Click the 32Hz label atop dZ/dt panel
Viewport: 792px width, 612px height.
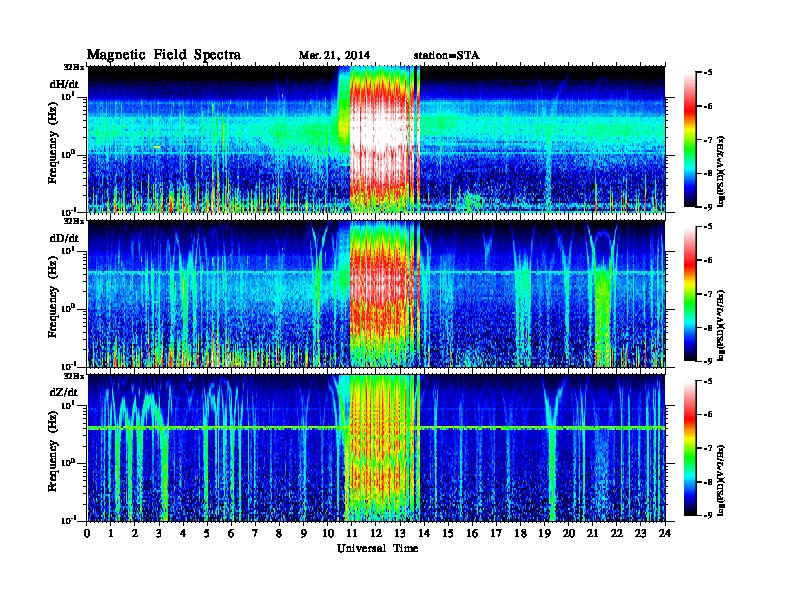pyautogui.click(x=74, y=376)
